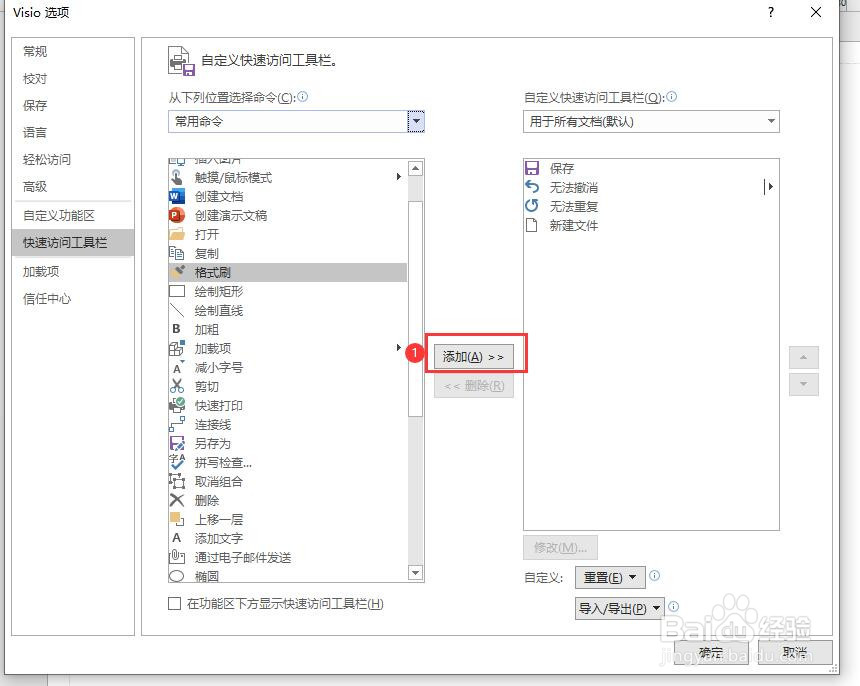Click the 另存为 save-as icon
This screenshot has width=860, height=686.
tap(177, 443)
